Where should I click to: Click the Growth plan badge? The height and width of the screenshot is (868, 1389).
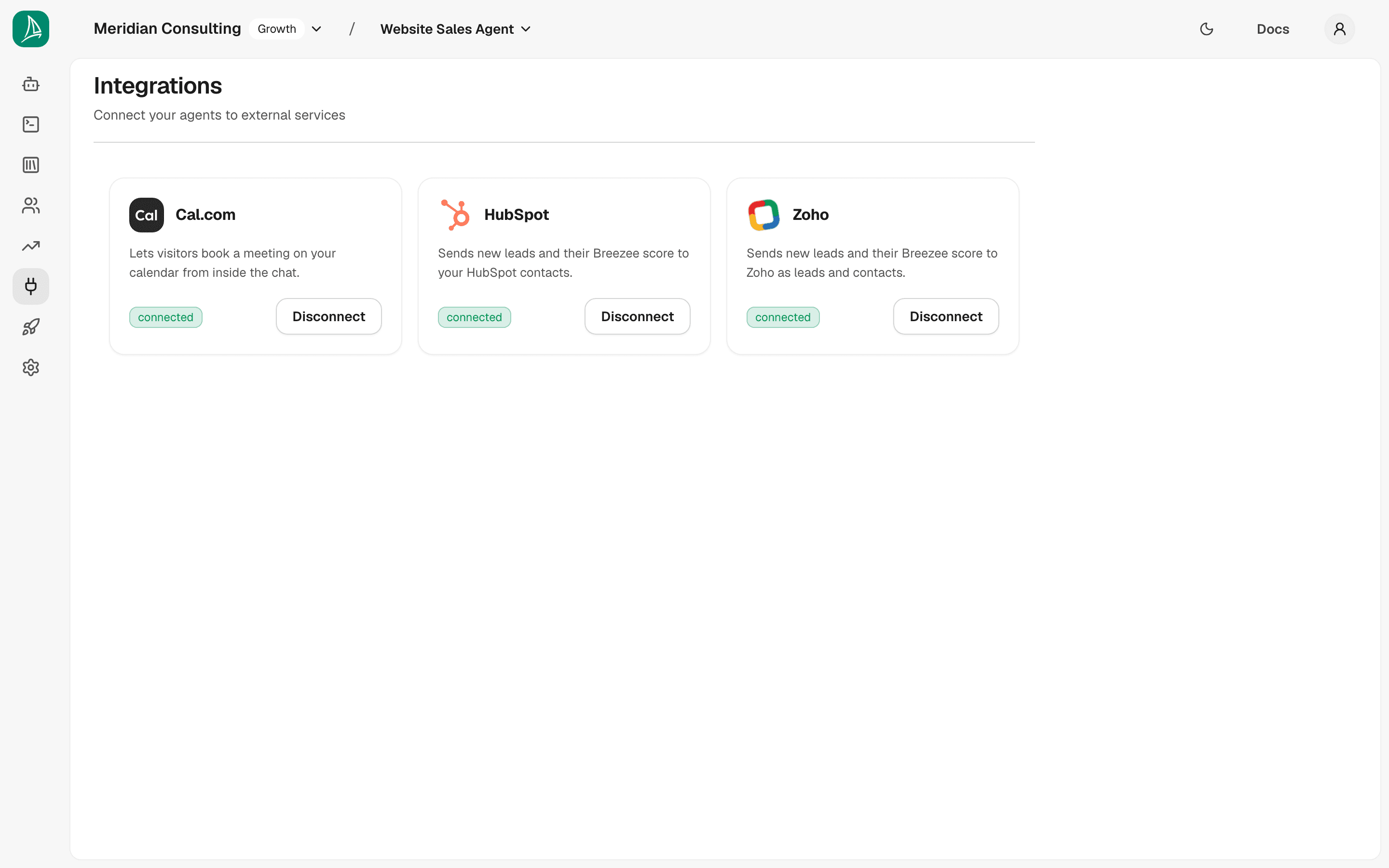click(x=277, y=29)
